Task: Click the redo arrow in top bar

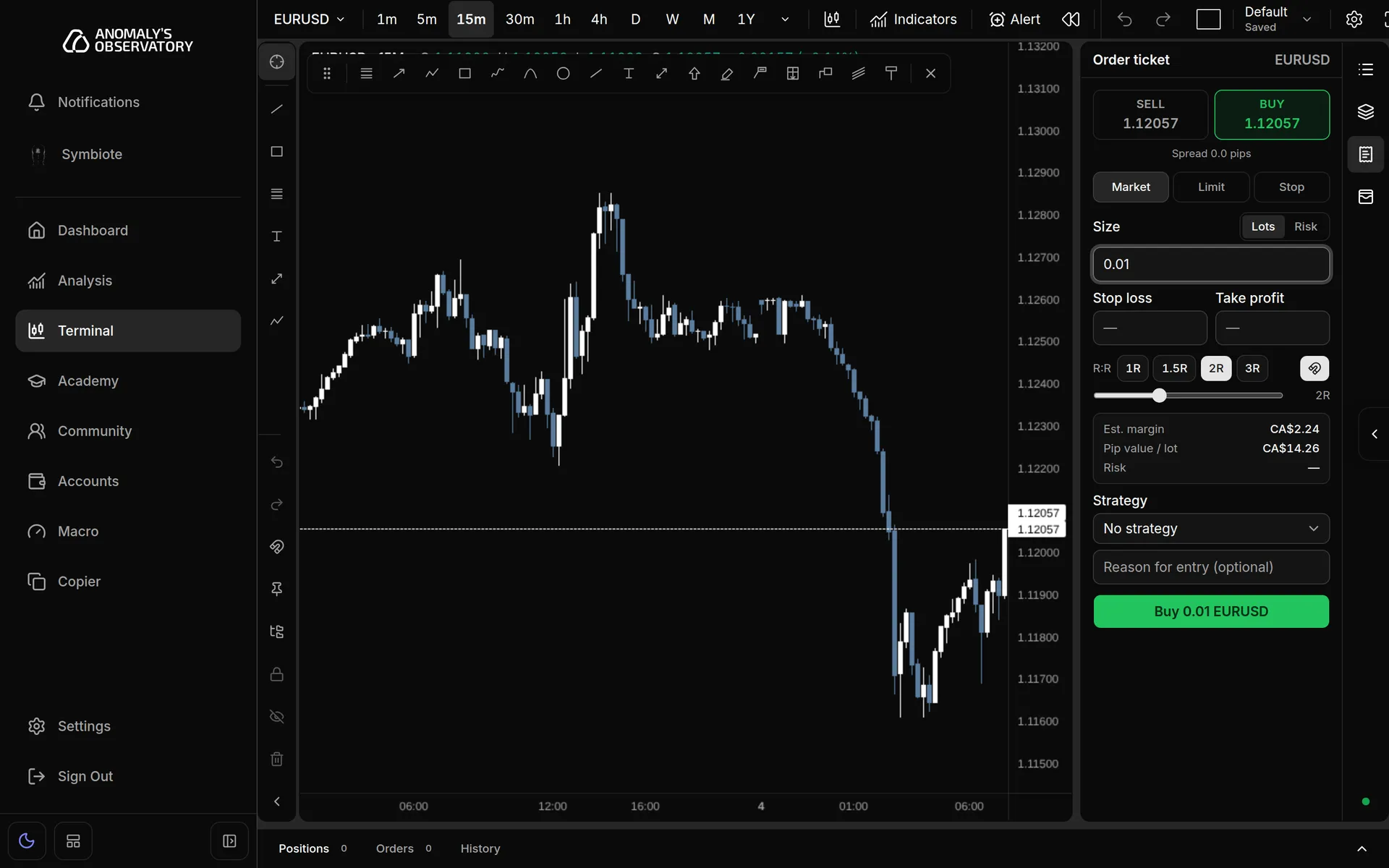Action: [x=1163, y=20]
